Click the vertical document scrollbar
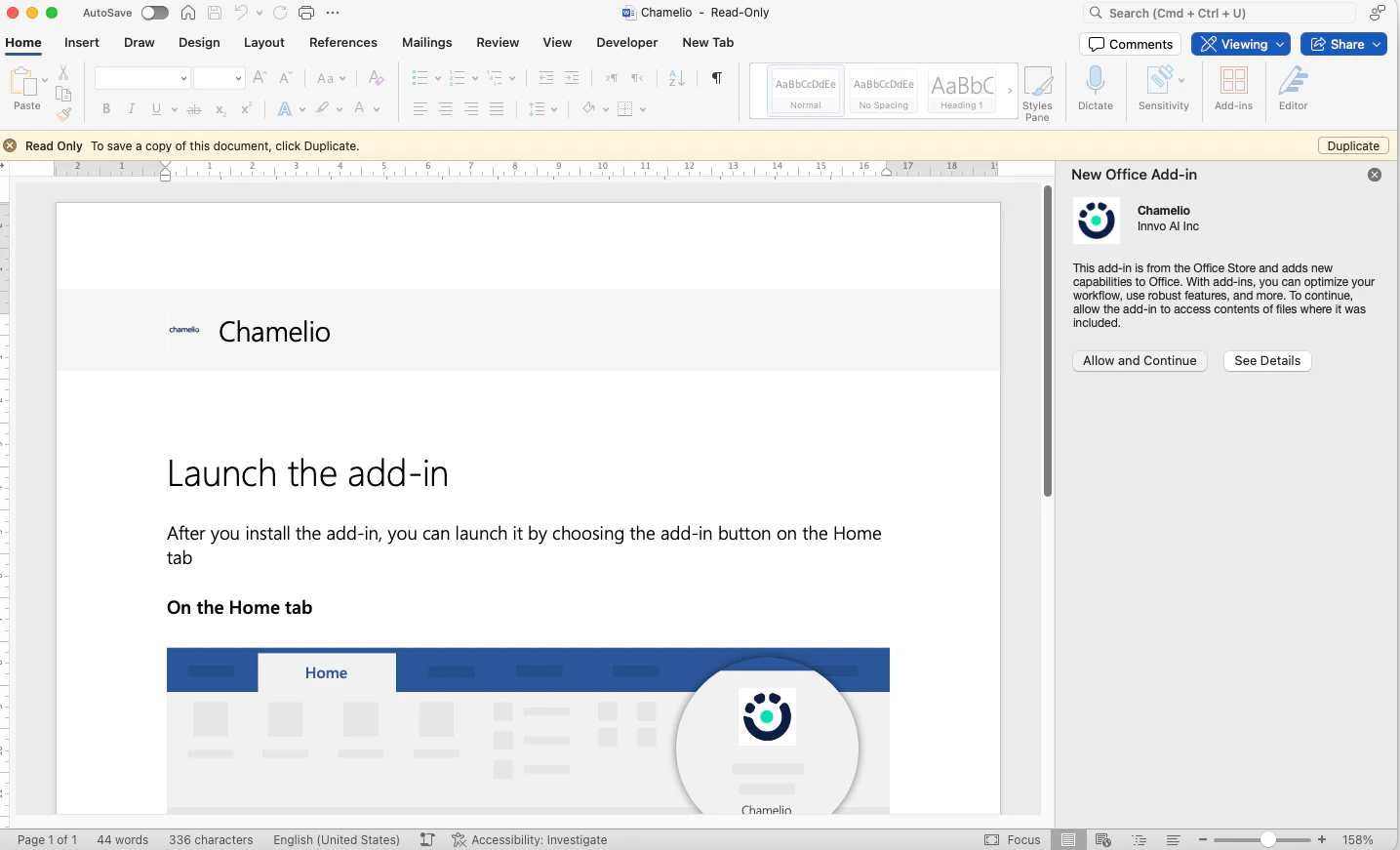 (x=1048, y=342)
